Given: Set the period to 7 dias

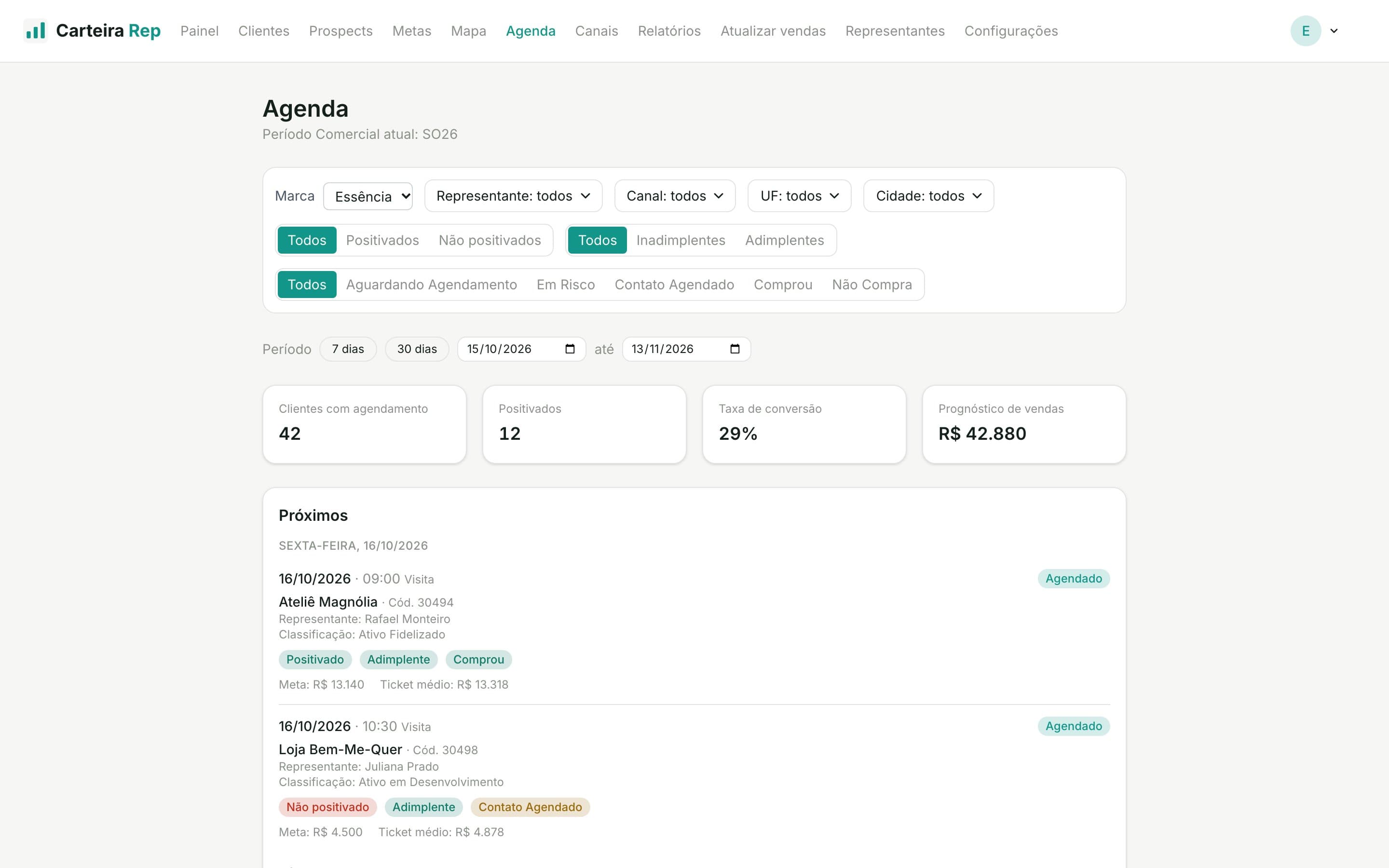Looking at the screenshot, I should click(348, 349).
